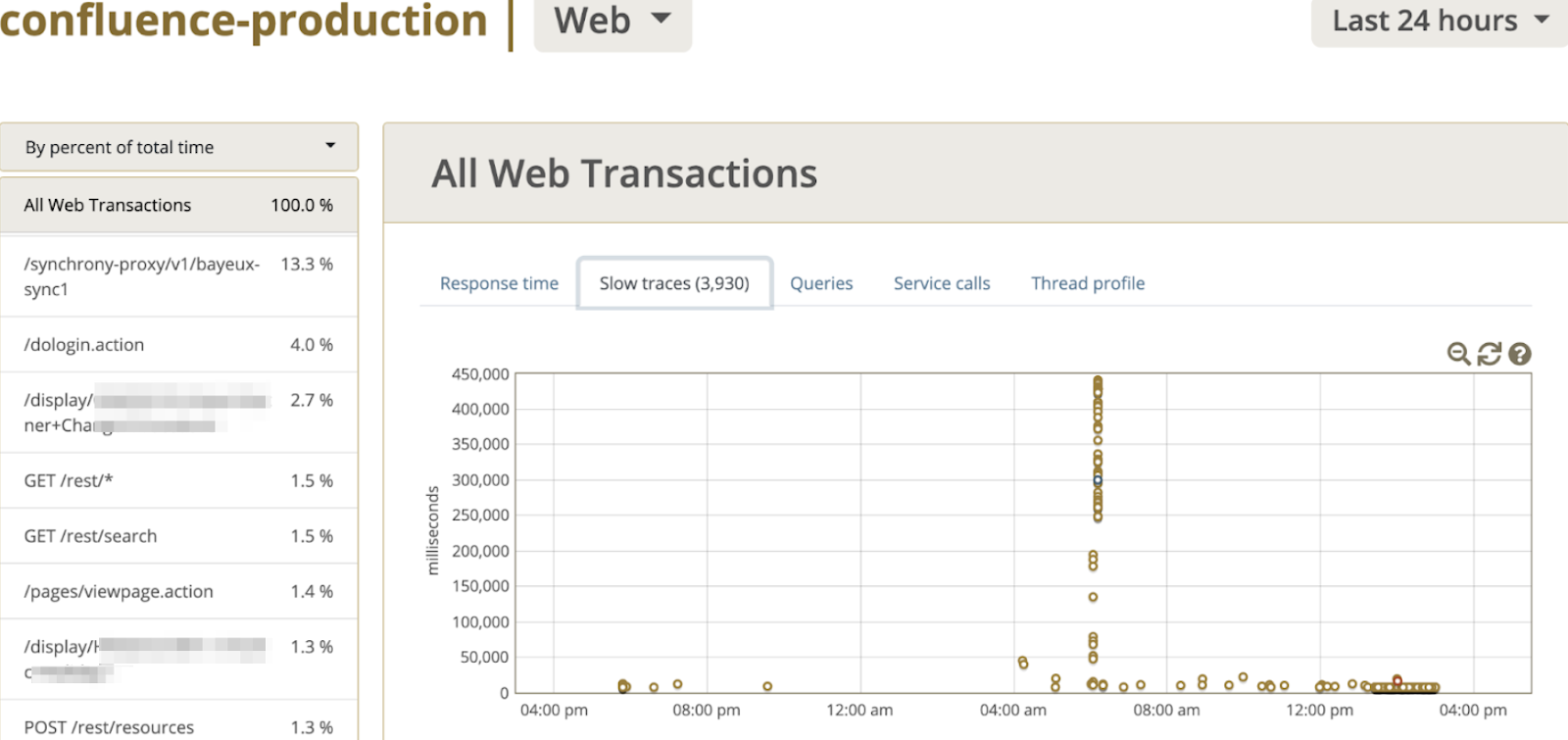1568x740 pixels.
Task: Click the zoom out magnifier icon
Action: pyautogui.click(x=1458, y=354)
